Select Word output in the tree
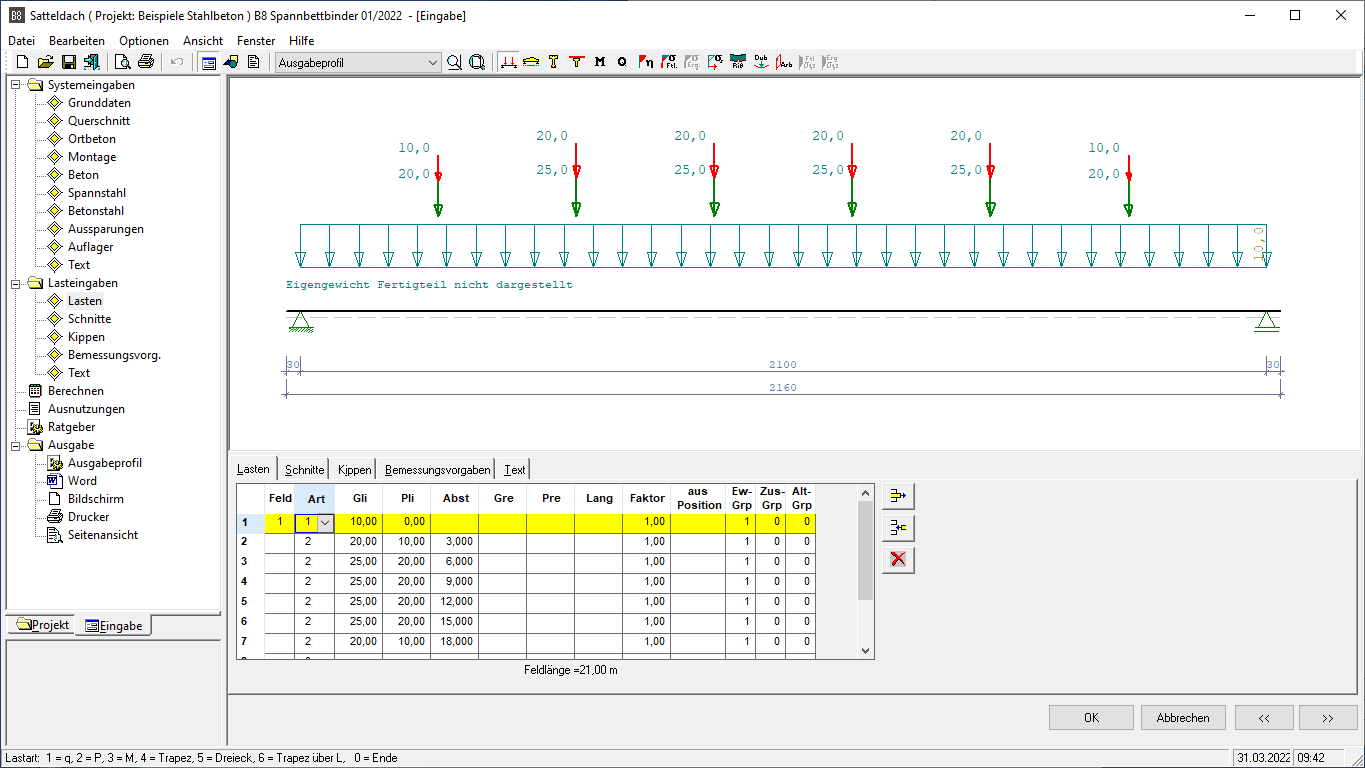The width and height of the screenshot is (1365, 768). [x=82, y=481]
